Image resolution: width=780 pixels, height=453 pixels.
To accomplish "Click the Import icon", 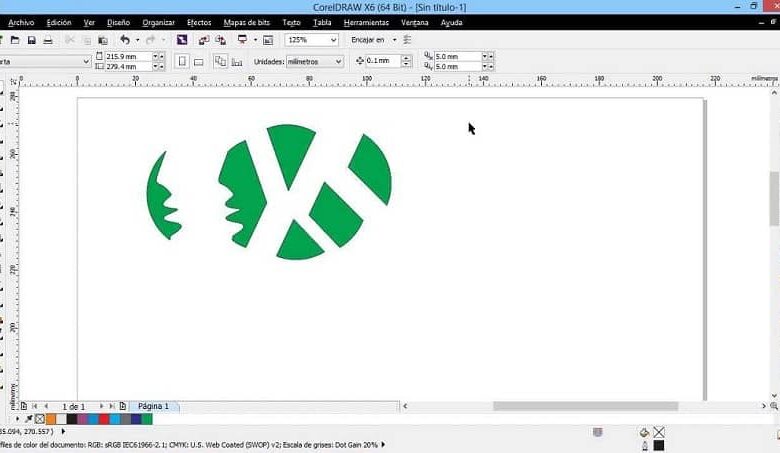I will (x=203, y=40).
